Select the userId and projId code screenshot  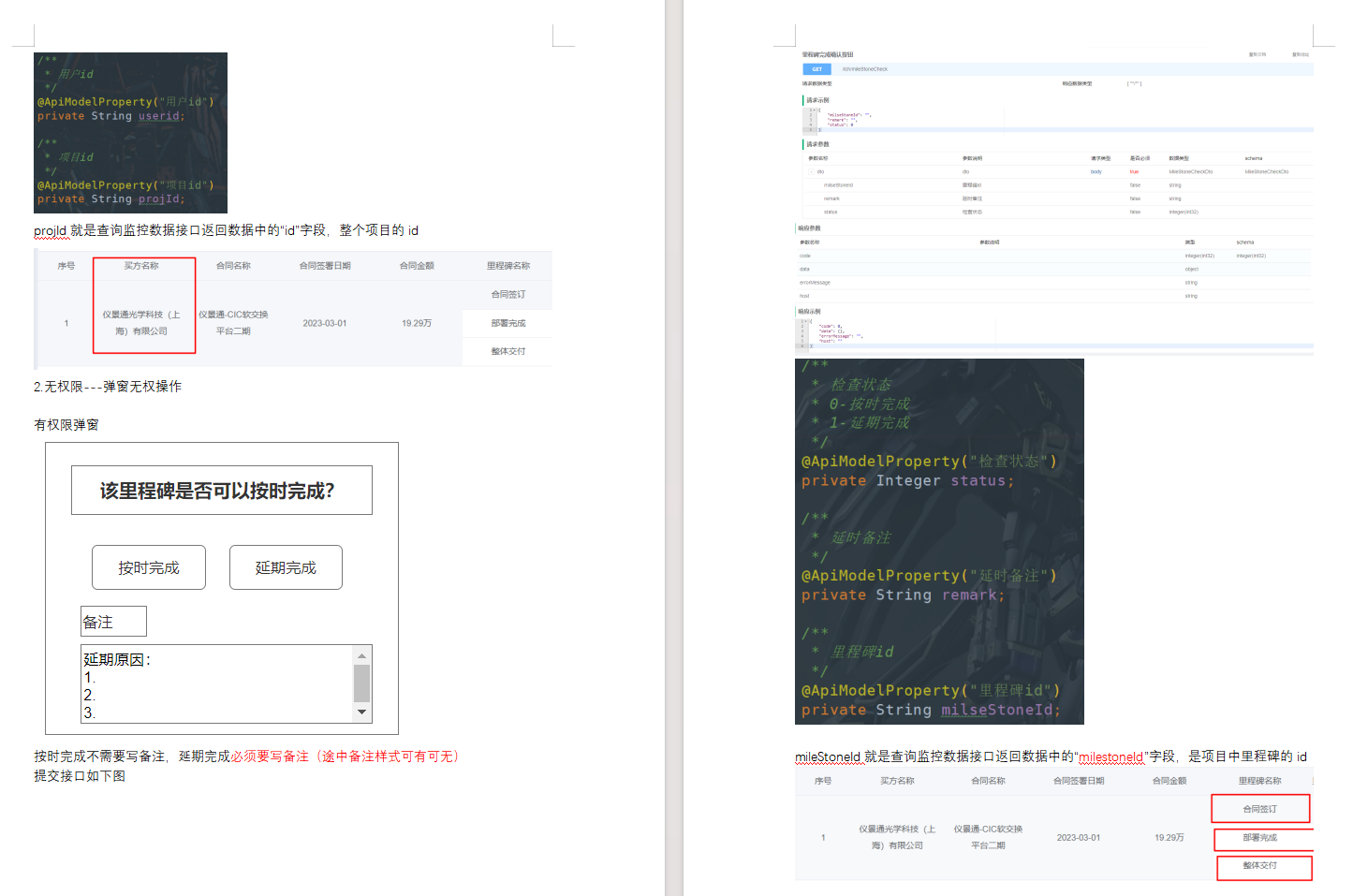(x=130, y=133)
